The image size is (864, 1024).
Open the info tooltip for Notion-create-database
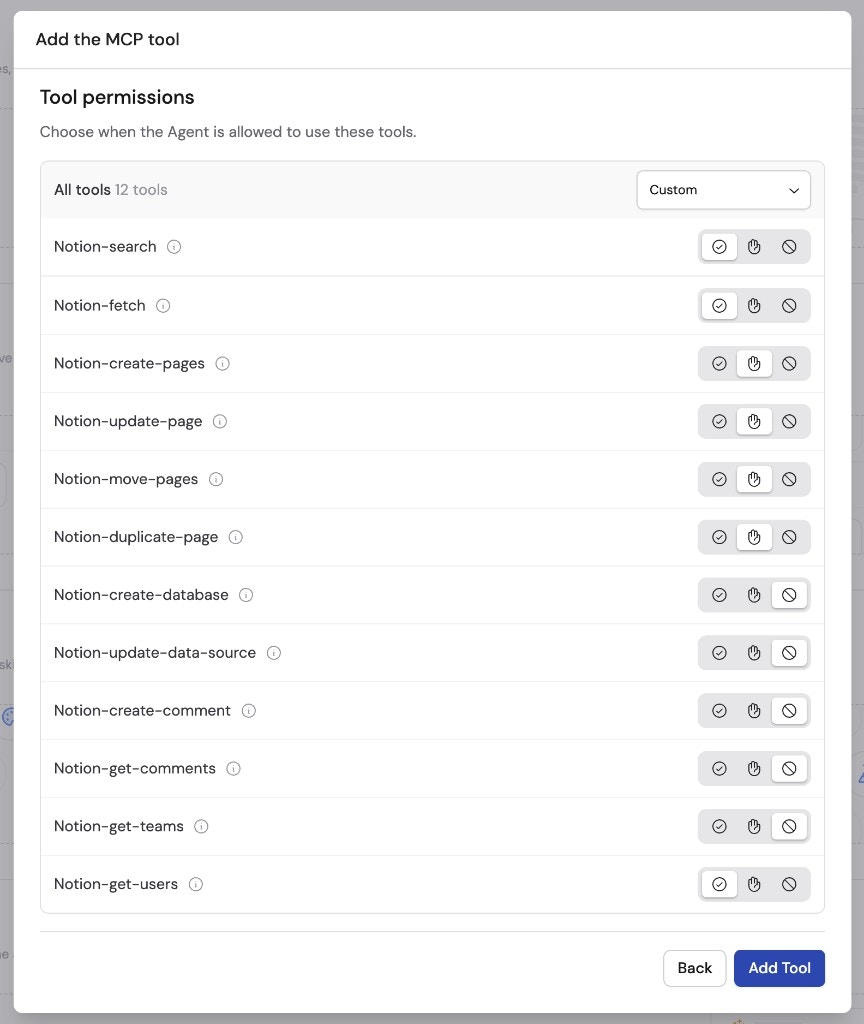[x=246, y=594]
